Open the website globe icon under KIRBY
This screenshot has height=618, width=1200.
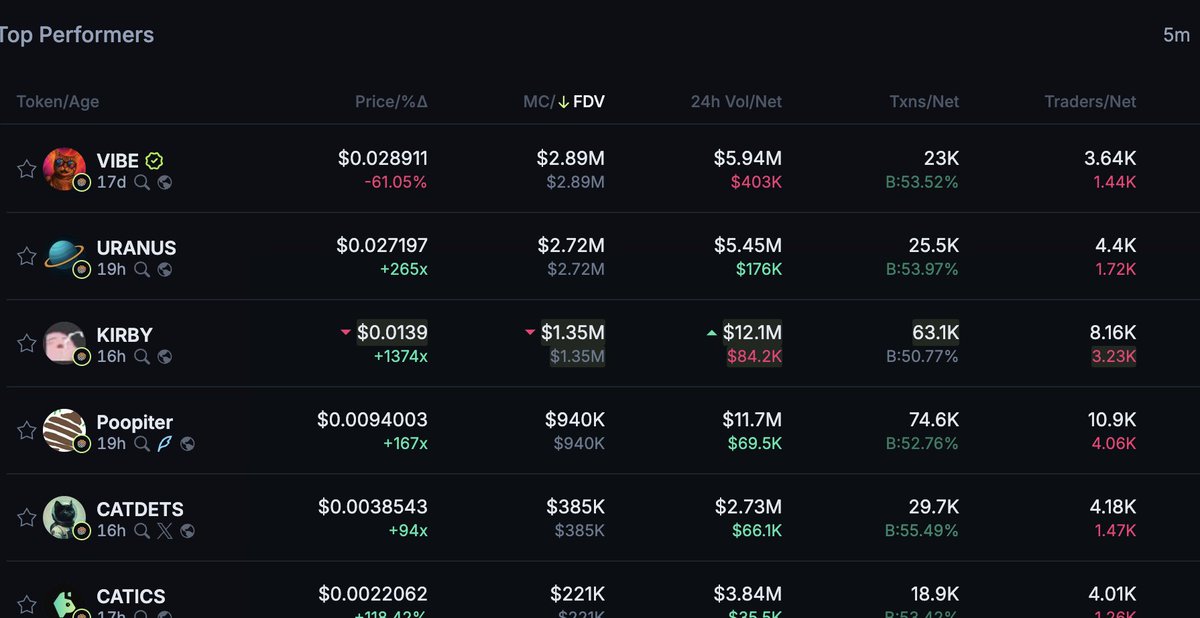(165, 357)
